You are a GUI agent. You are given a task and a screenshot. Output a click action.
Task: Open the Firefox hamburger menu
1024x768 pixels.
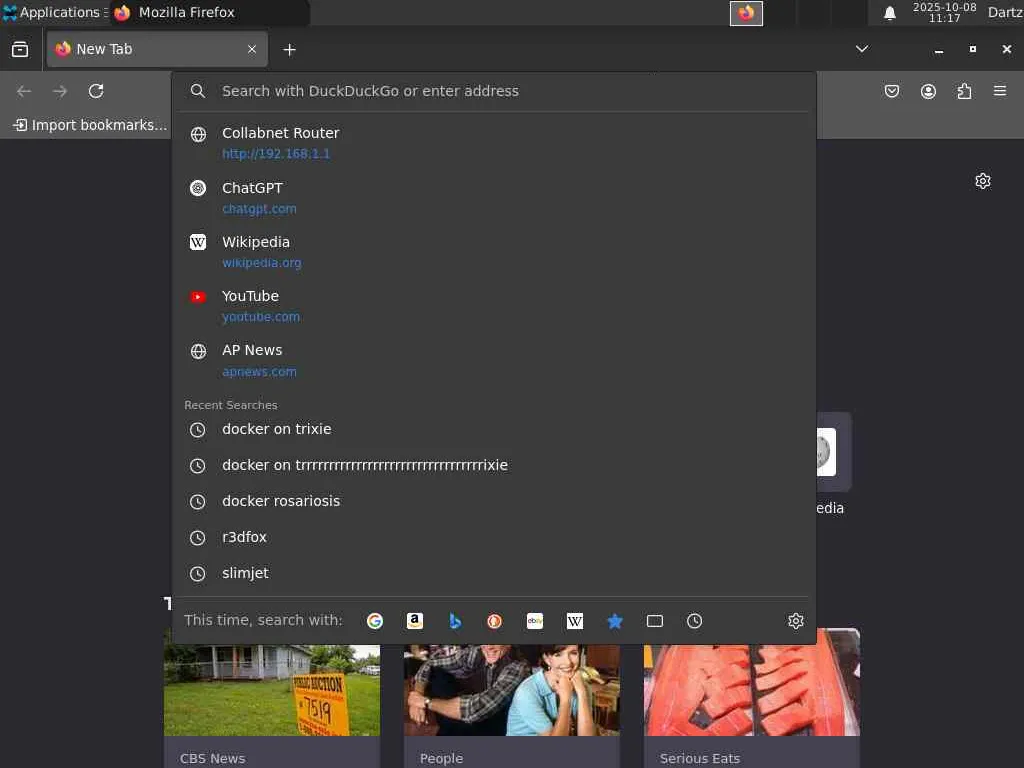1000,91
